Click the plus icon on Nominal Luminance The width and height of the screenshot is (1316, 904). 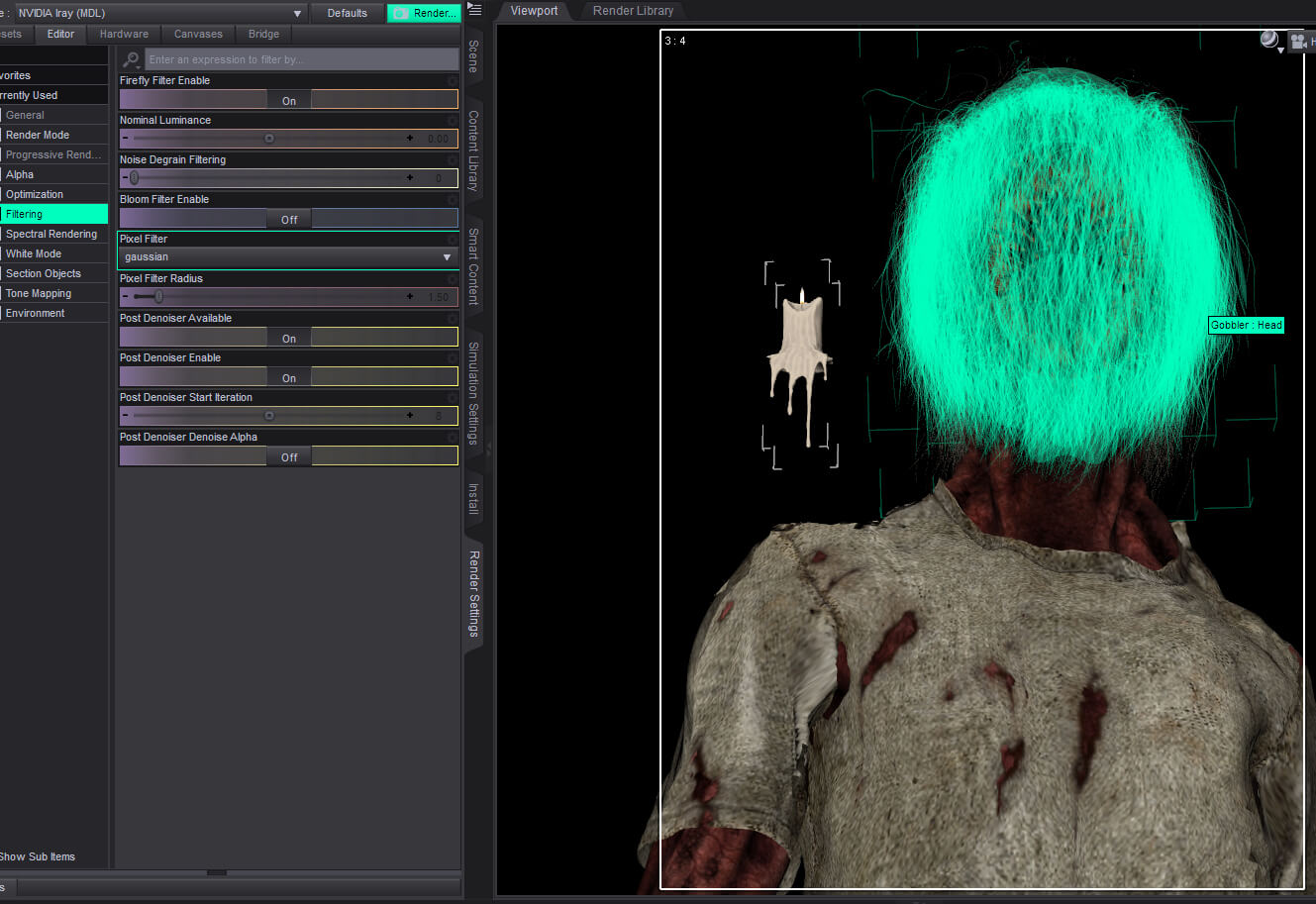(410, 139)
